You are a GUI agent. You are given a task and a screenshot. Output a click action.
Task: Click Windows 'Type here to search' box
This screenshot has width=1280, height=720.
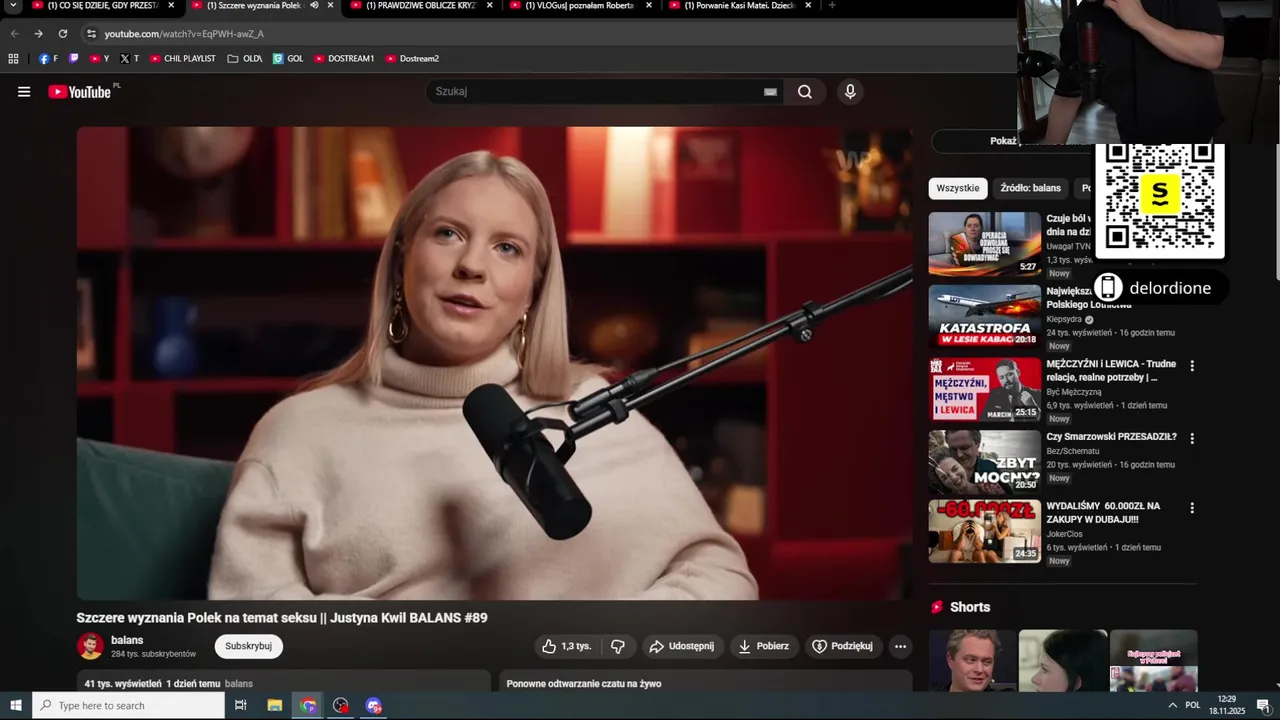(x=128, y=705)
